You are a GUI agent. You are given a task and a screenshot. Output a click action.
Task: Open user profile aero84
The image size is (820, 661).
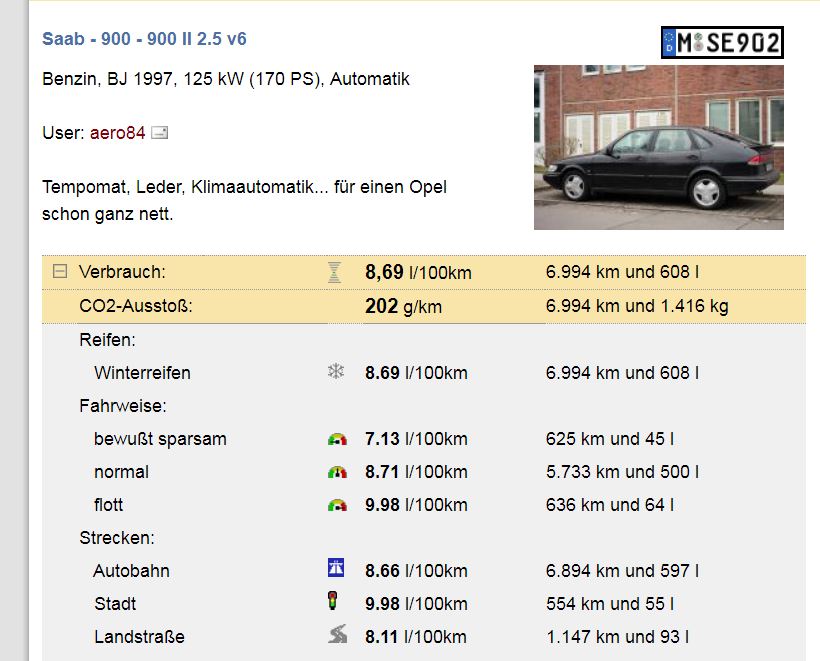coord(117,133)
